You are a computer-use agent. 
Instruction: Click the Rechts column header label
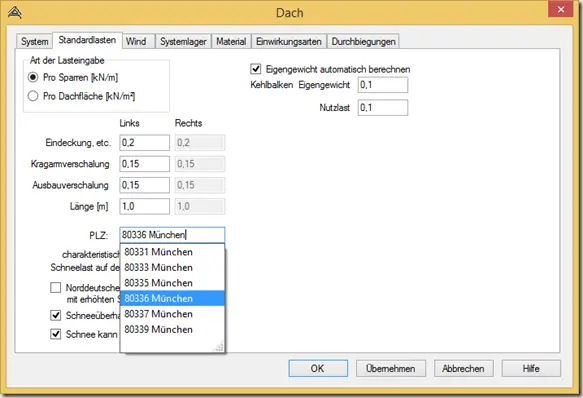point(189,123)
